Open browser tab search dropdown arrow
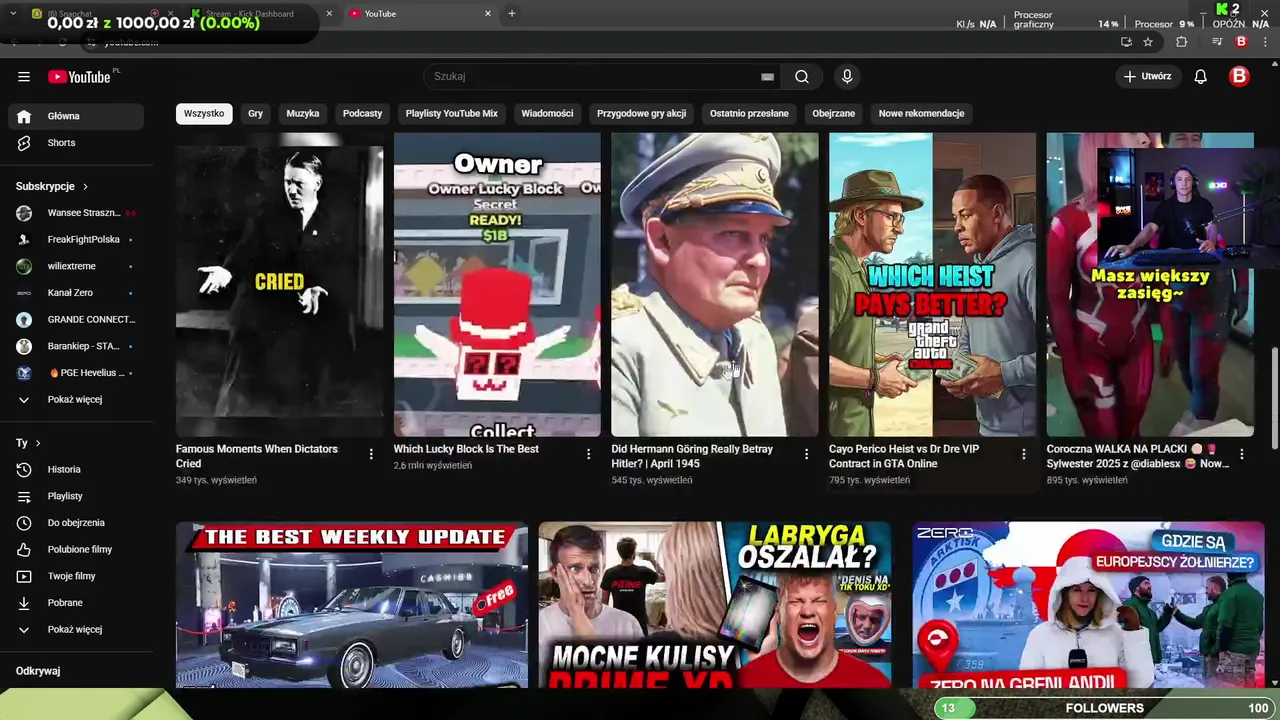This screenshot has height=720, width=1280. (x=13, y=14)
